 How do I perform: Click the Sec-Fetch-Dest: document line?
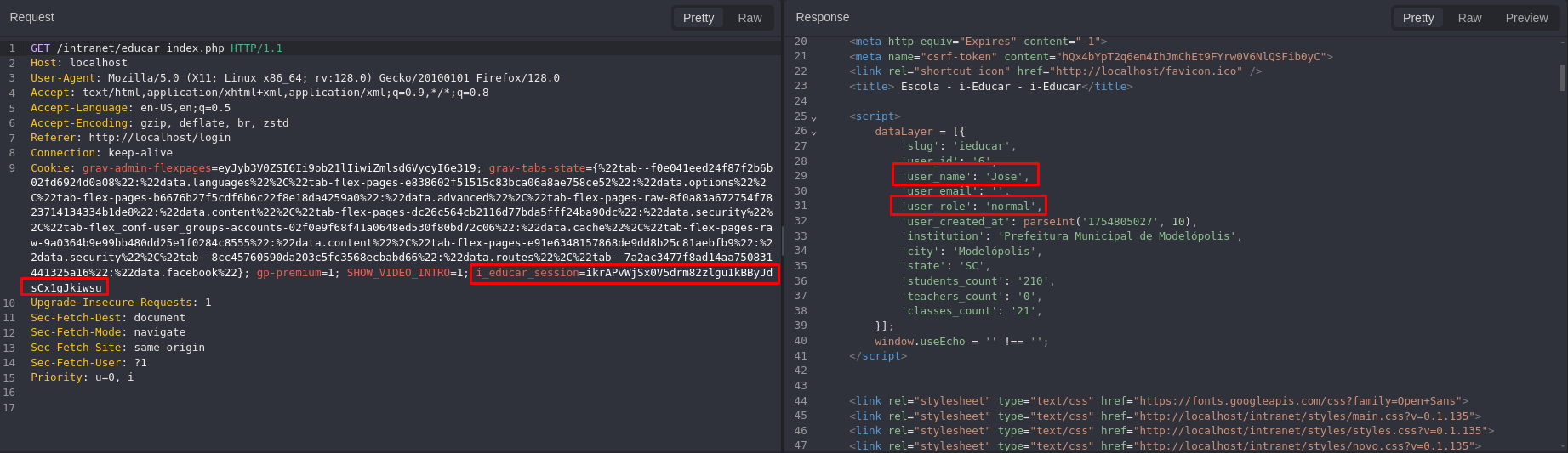click(108, 318)
